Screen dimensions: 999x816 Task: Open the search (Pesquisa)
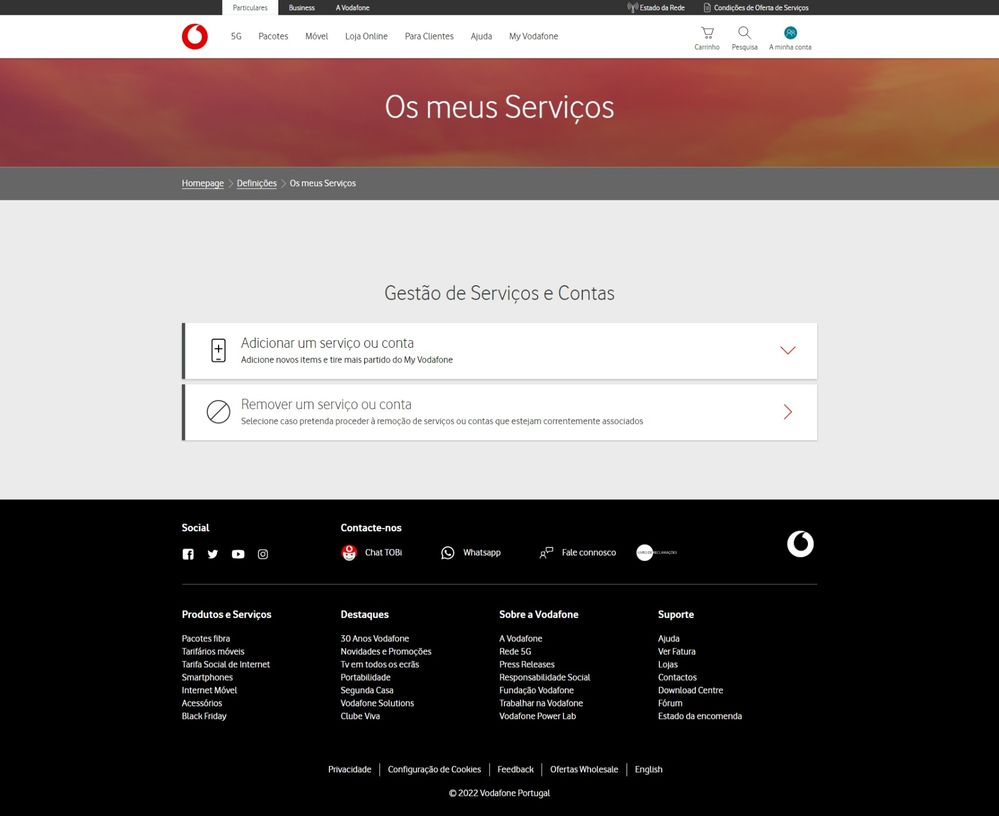tap(744, 37)
